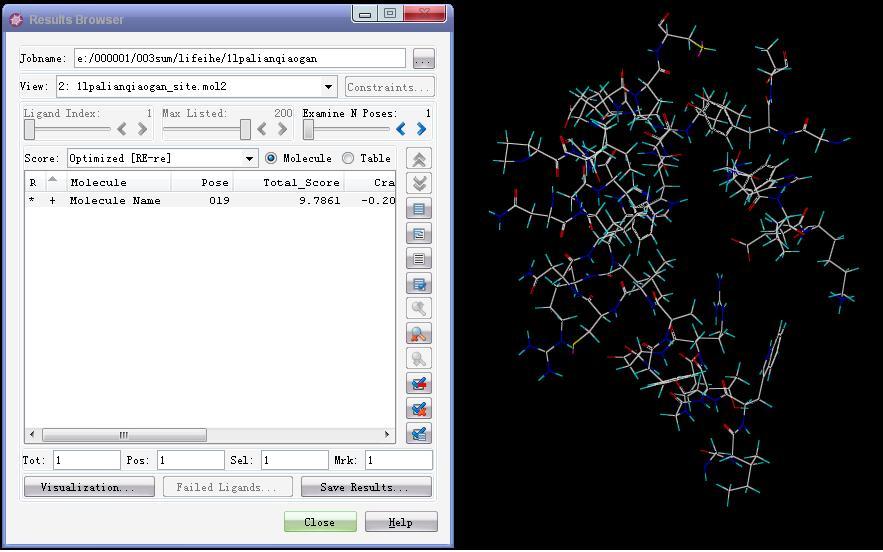Click the blue list-lines icon button

(418, 209)
